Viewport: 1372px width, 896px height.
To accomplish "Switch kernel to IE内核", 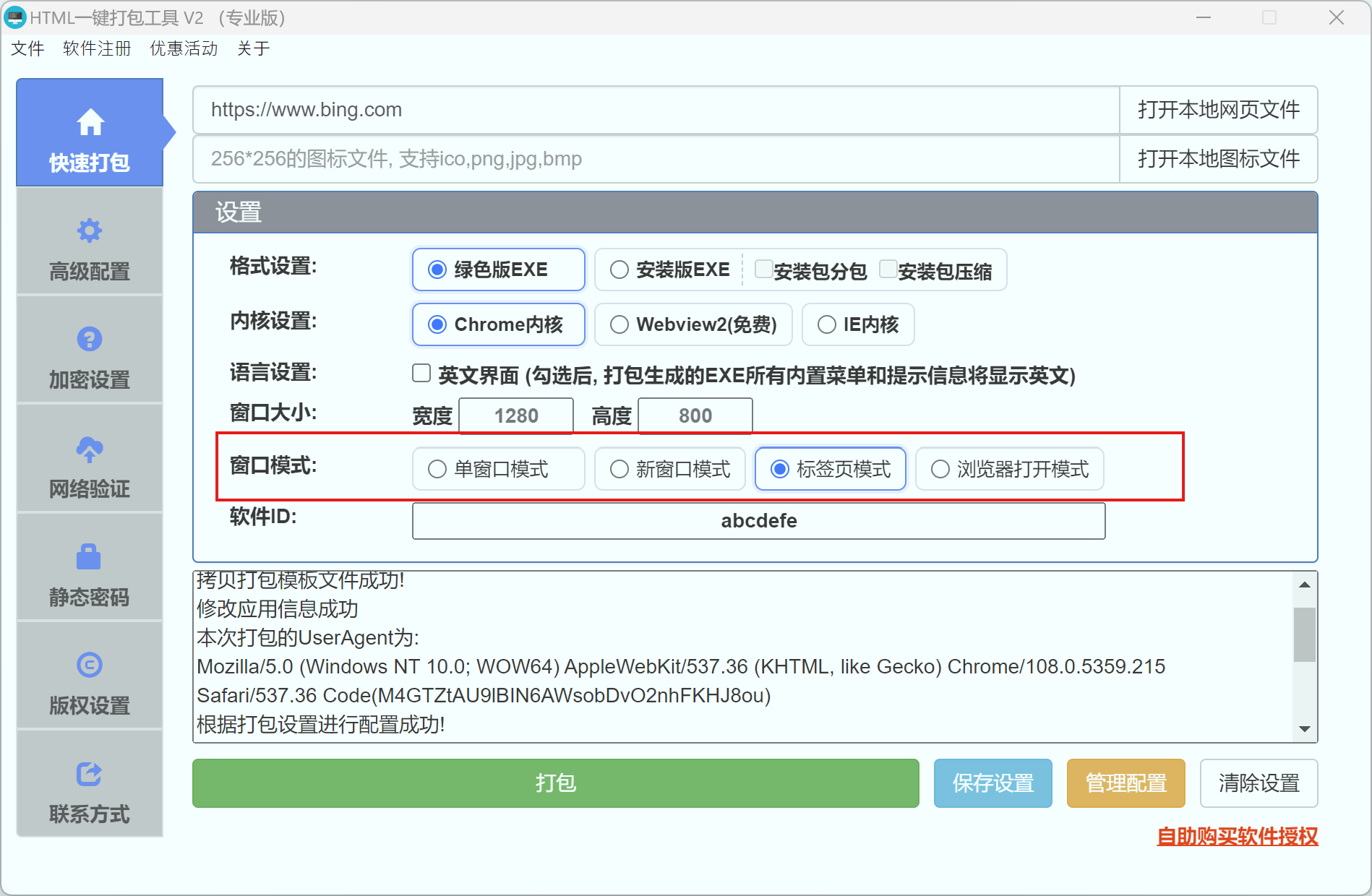I will [826, 324].
